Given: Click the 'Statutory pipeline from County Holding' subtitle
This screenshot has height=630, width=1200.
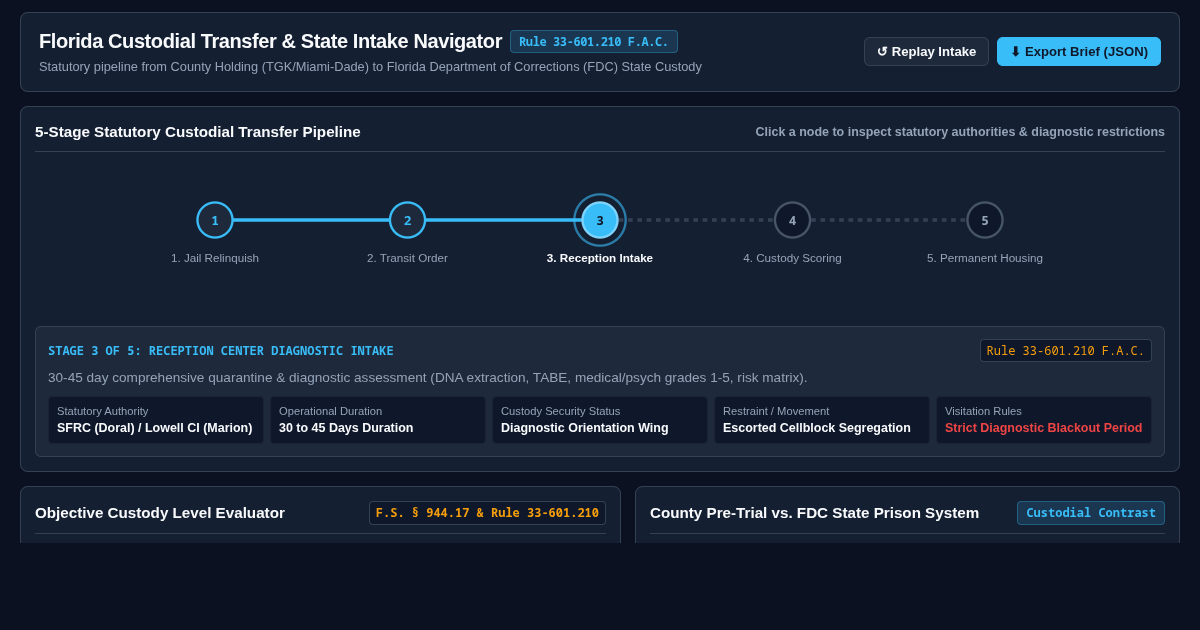Looking at the screenshot, I should 370,67.
